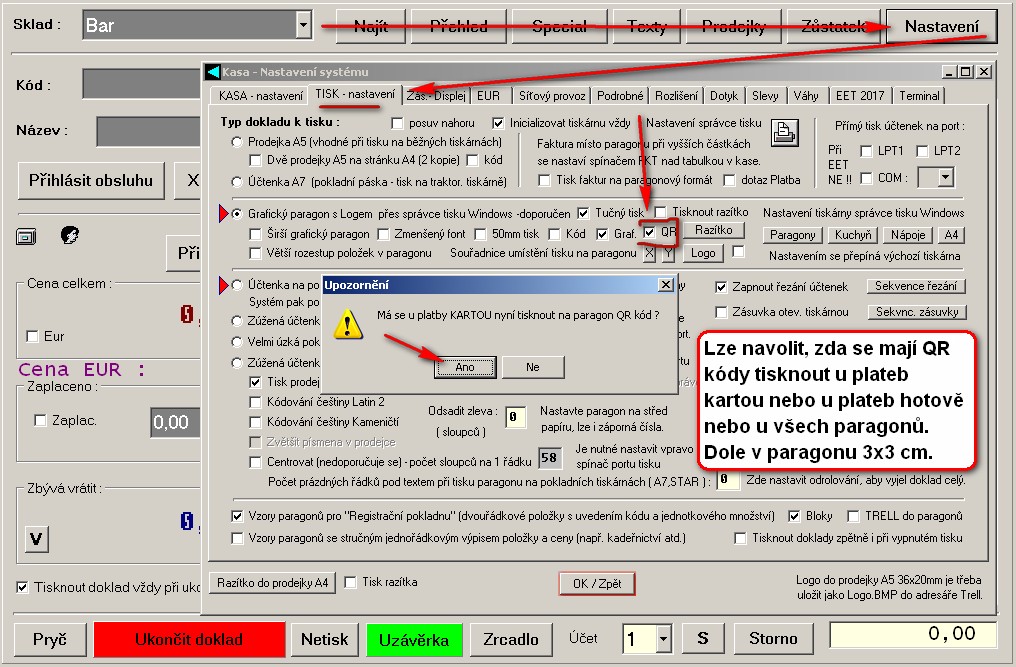Click the green Uzávěrka button
The height and width of the screenshot is (667, 1016).
[413, 639]
